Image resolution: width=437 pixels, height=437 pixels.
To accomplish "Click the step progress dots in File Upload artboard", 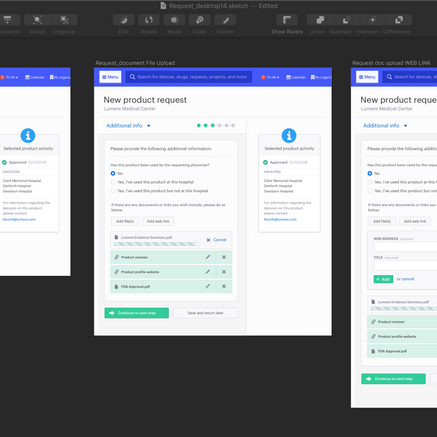I will pyautogui.click(x=216, y=125).
